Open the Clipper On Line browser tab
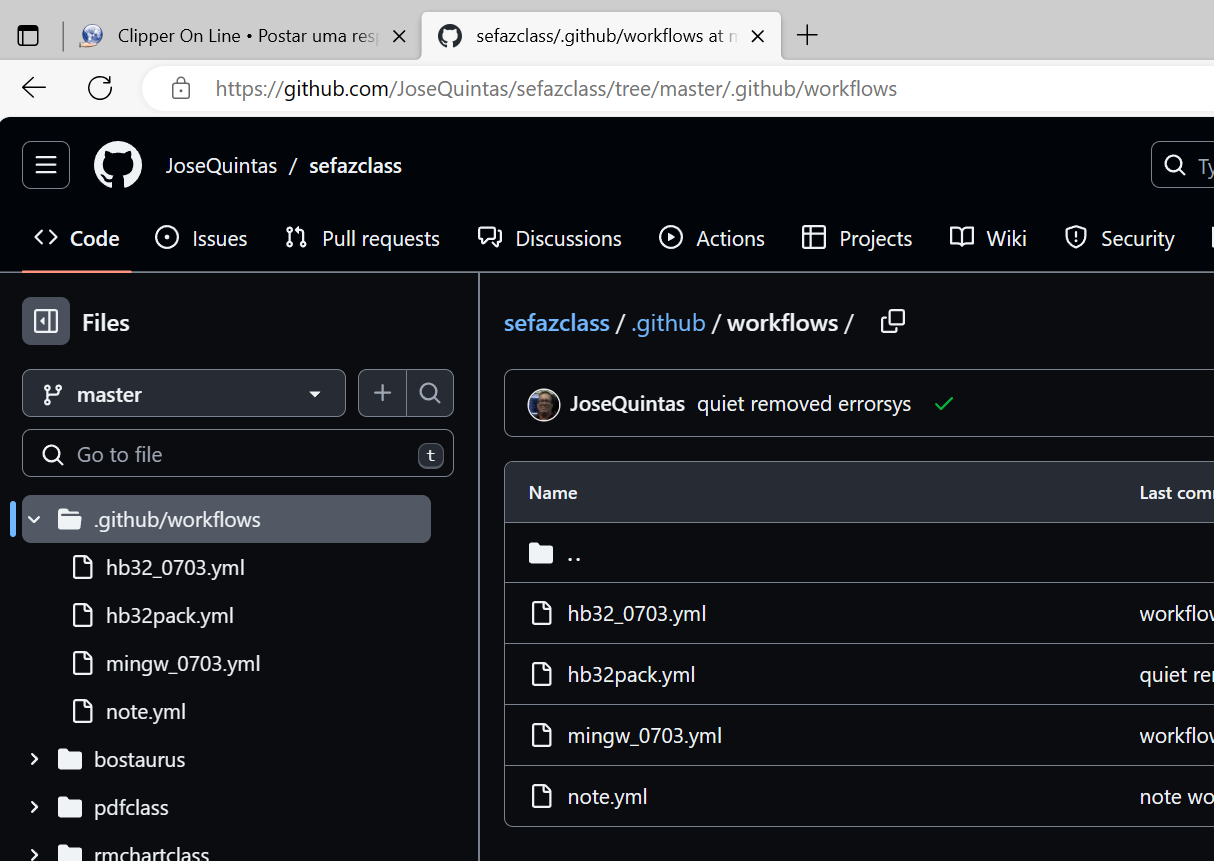This screenshot has height=861, width=1214. [x=235, y=36]
